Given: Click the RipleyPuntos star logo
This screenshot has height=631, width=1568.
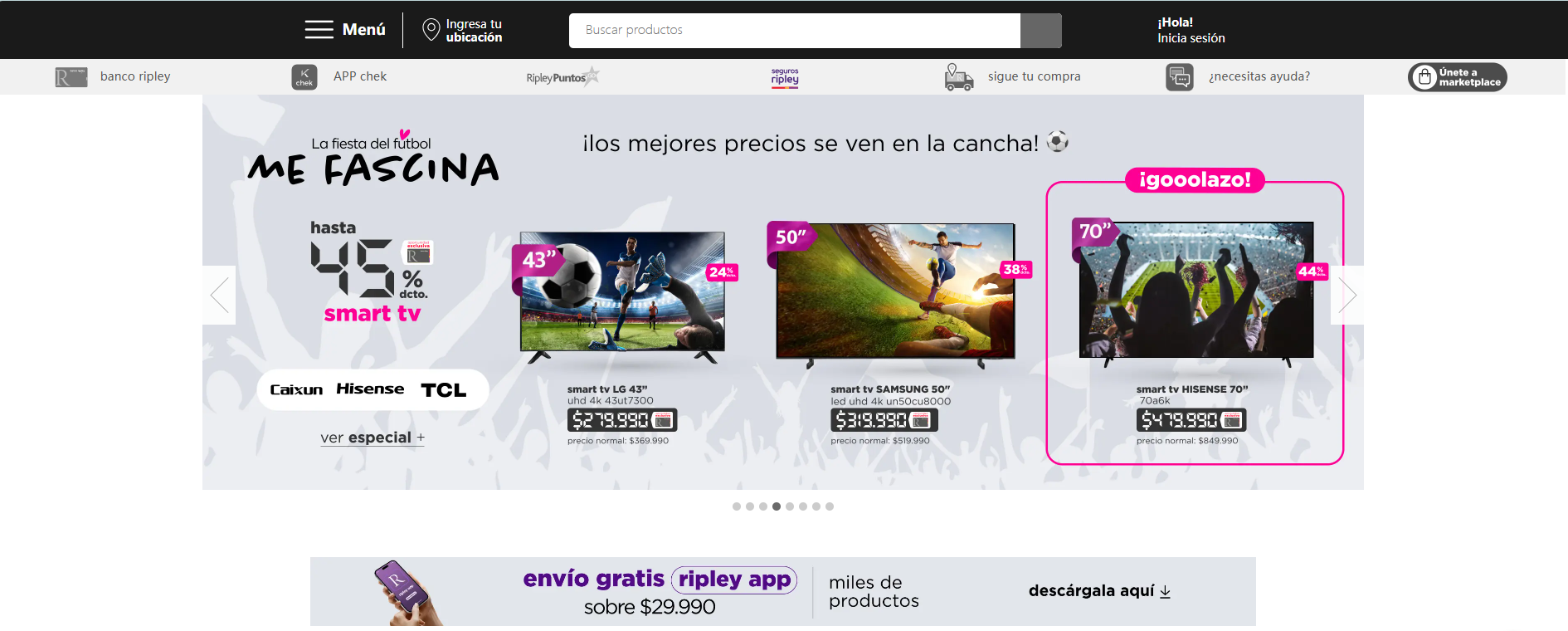Looking at the screenshot, I should click(562, 77).
